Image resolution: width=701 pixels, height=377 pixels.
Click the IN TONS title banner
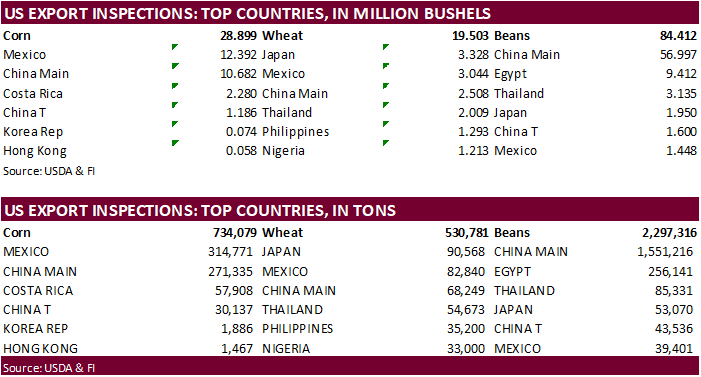350,210
